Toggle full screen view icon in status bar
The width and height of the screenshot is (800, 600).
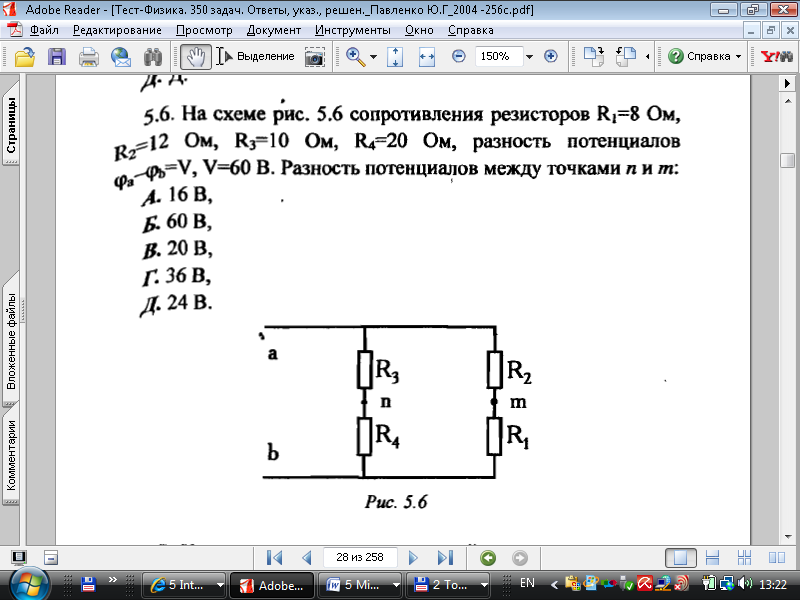point(19,558)
